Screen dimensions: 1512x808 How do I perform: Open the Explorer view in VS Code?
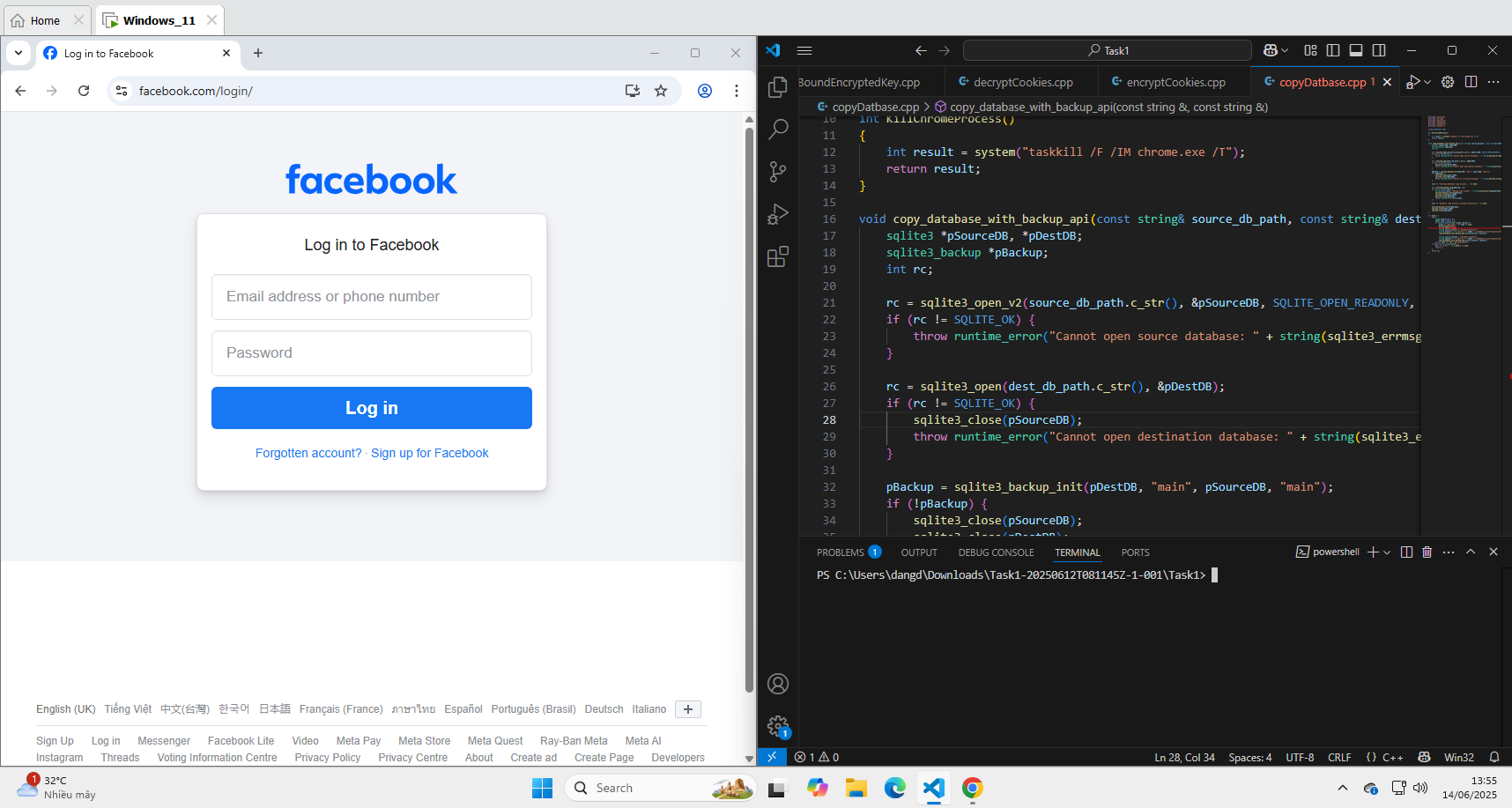coord(778,86)
